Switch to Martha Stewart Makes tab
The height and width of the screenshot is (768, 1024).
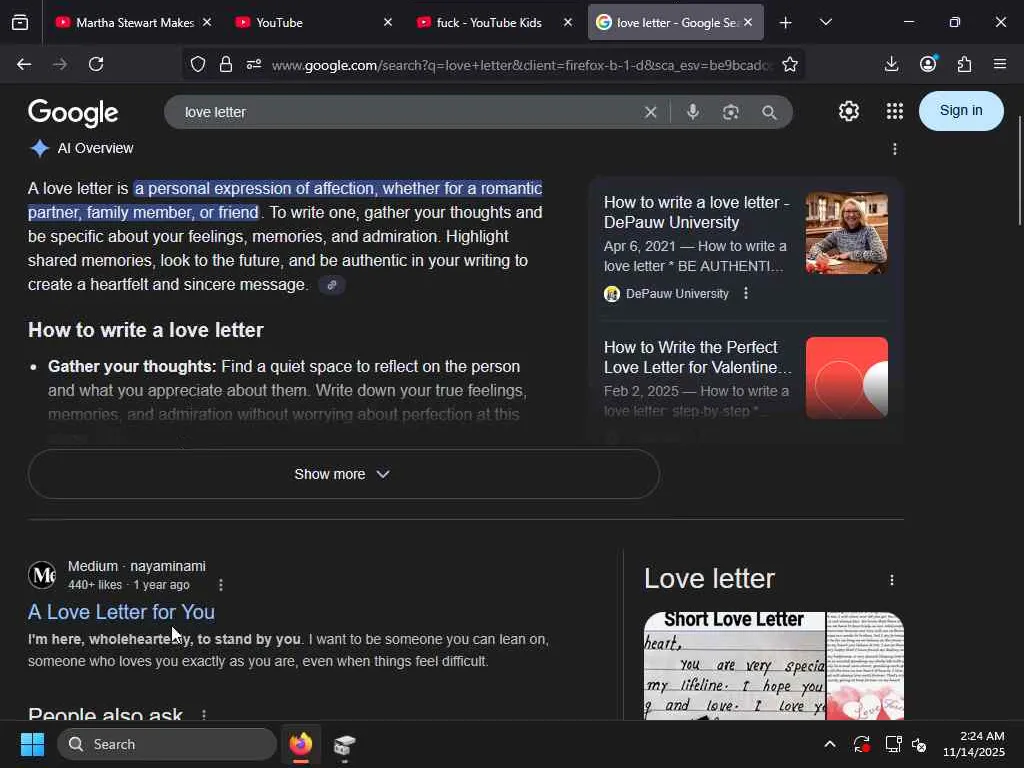pos(133,23)
